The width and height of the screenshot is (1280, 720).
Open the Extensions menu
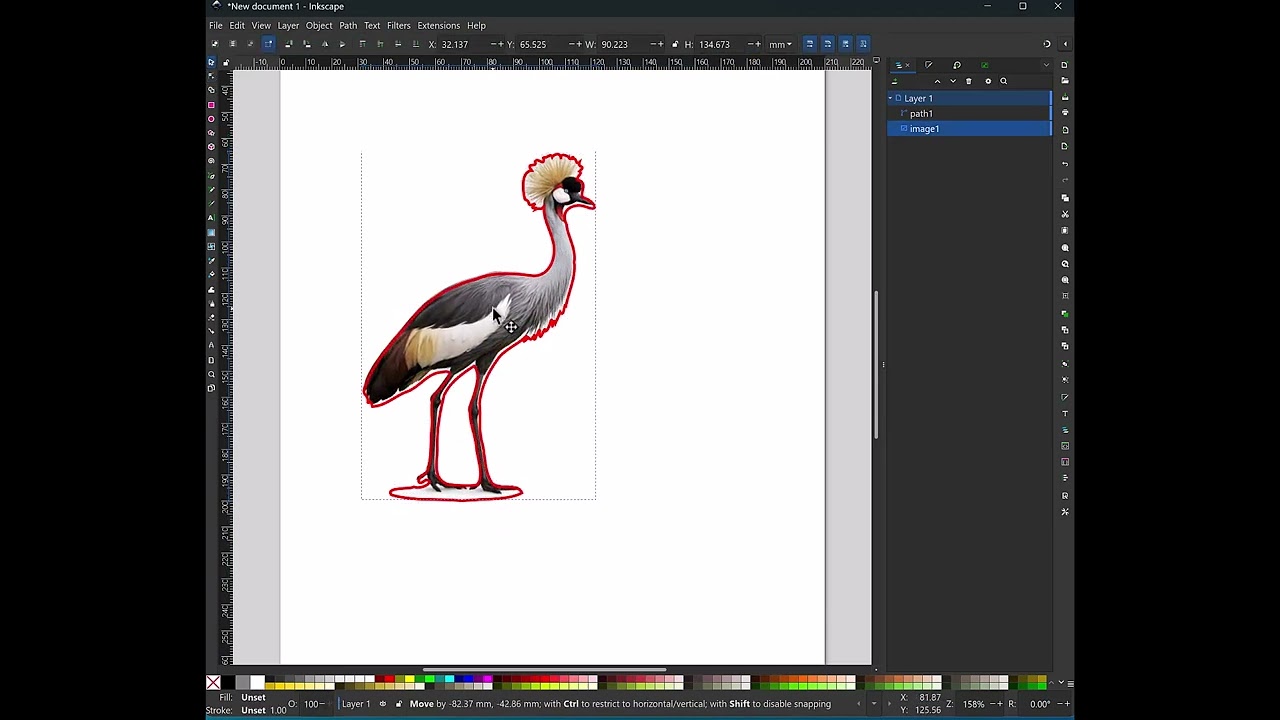pos(439,26)
